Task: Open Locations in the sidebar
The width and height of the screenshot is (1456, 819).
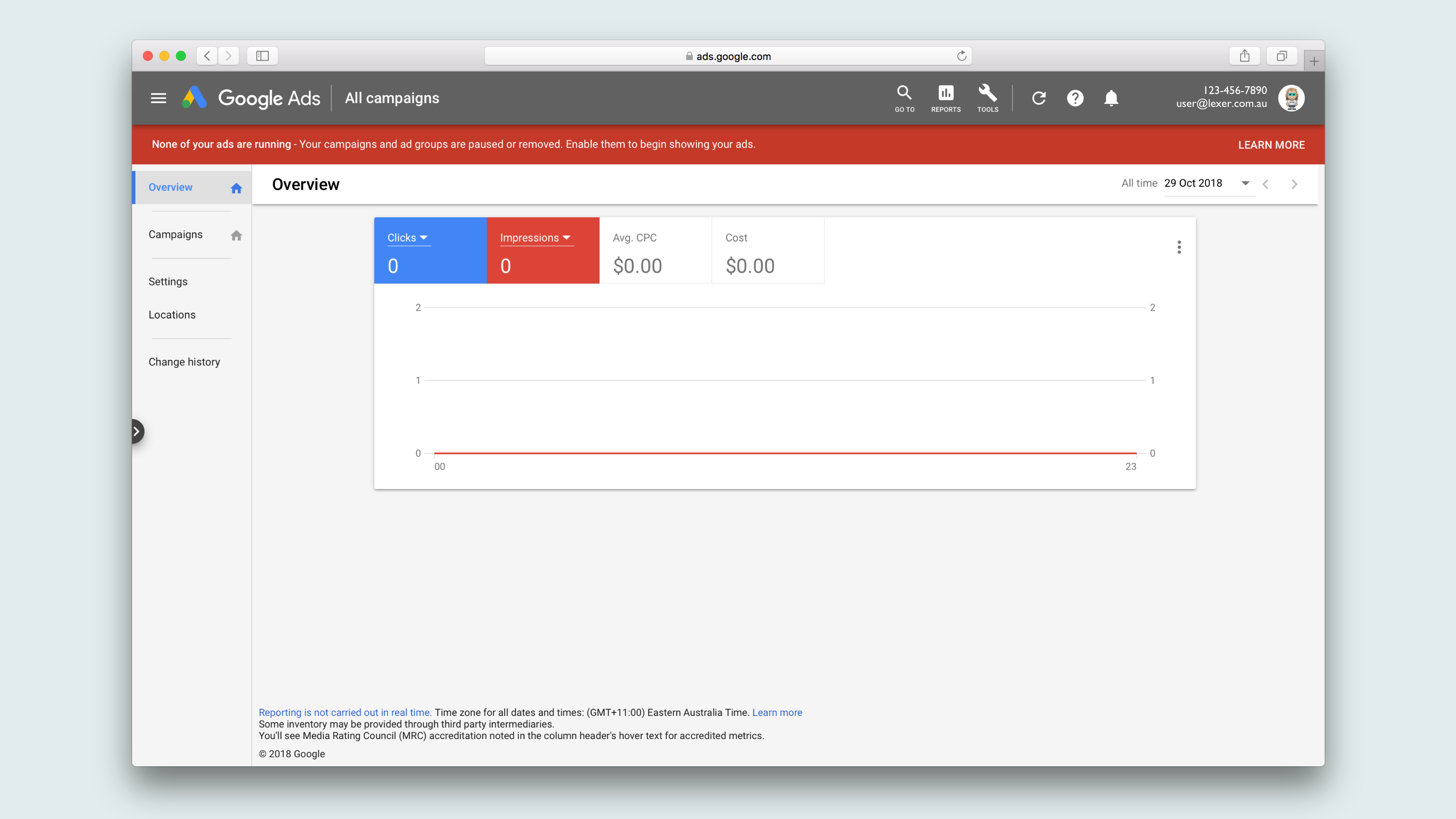Action: pos(172,315)
